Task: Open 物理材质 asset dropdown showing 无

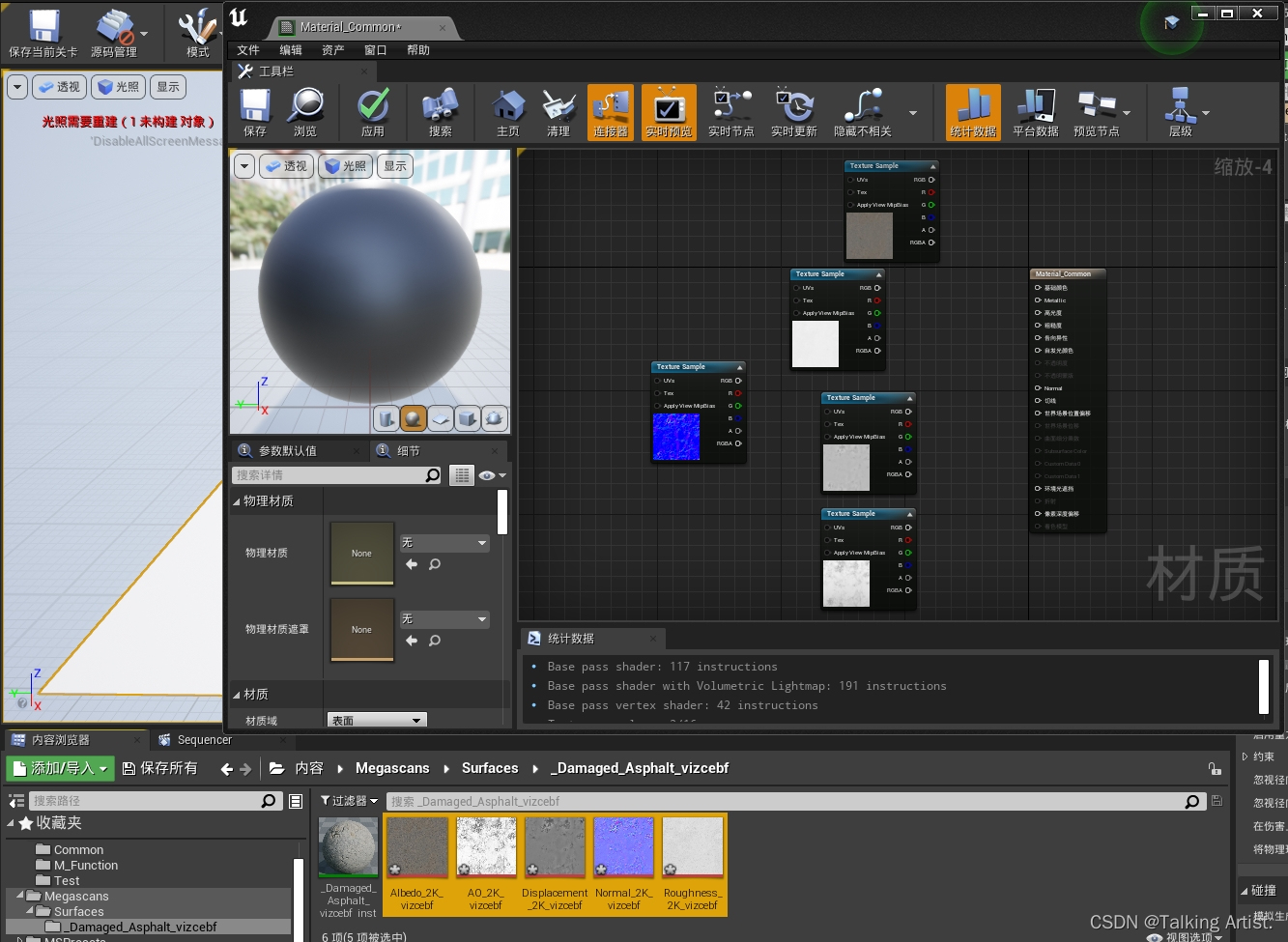Action: click(x=445, y=543)
